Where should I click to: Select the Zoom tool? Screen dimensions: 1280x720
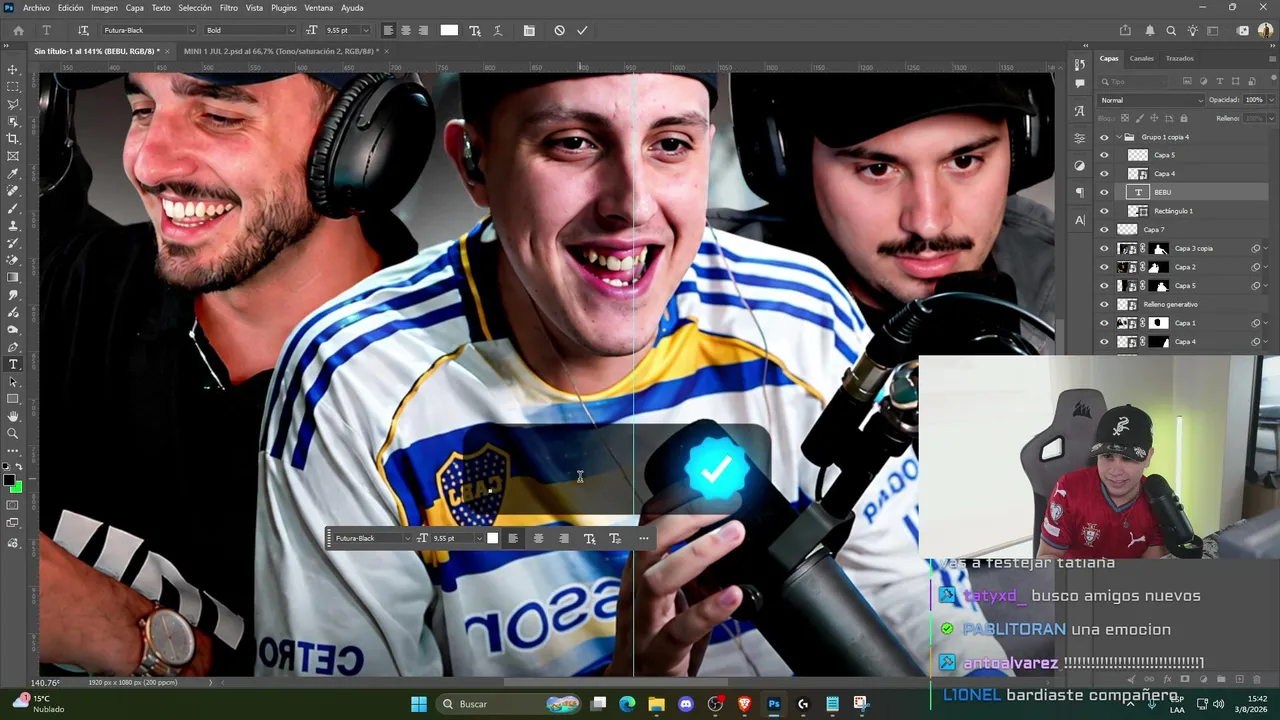tap(13, 433)
